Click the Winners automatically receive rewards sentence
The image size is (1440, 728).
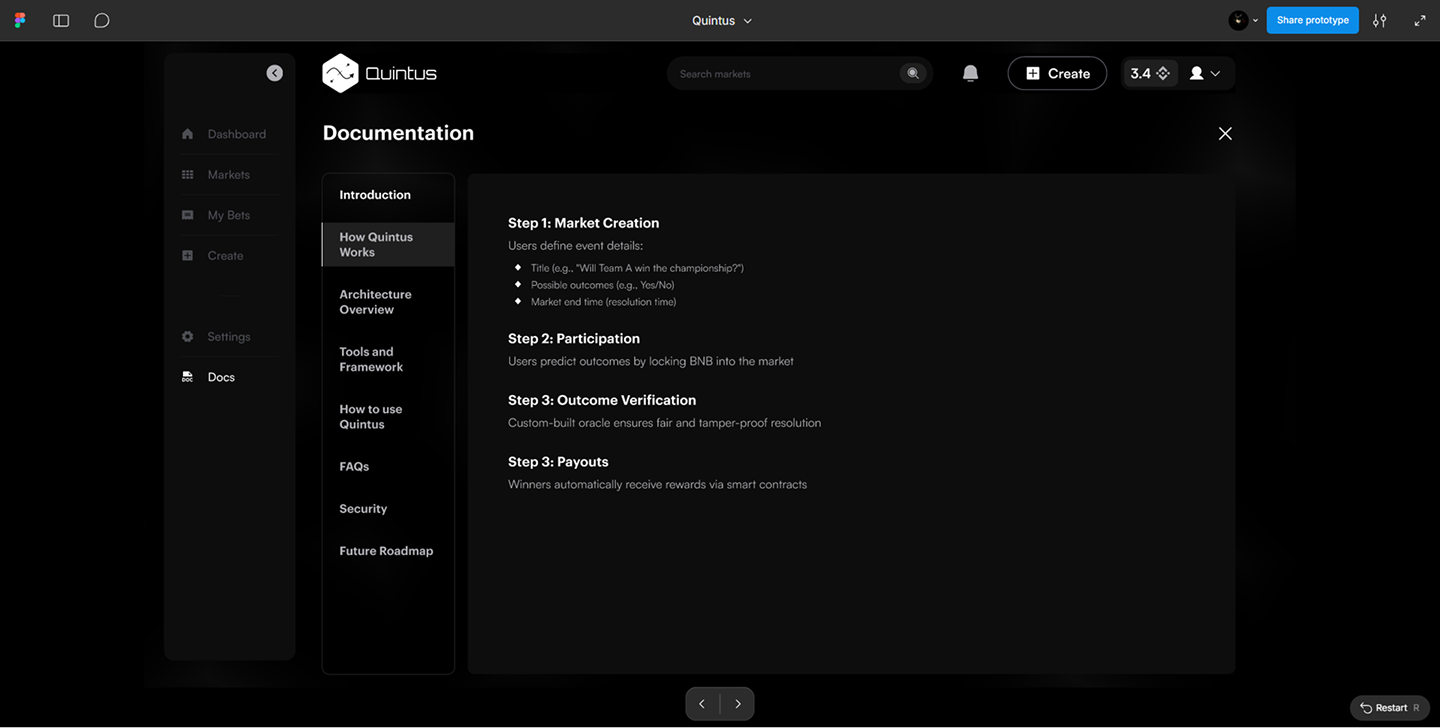657,485
